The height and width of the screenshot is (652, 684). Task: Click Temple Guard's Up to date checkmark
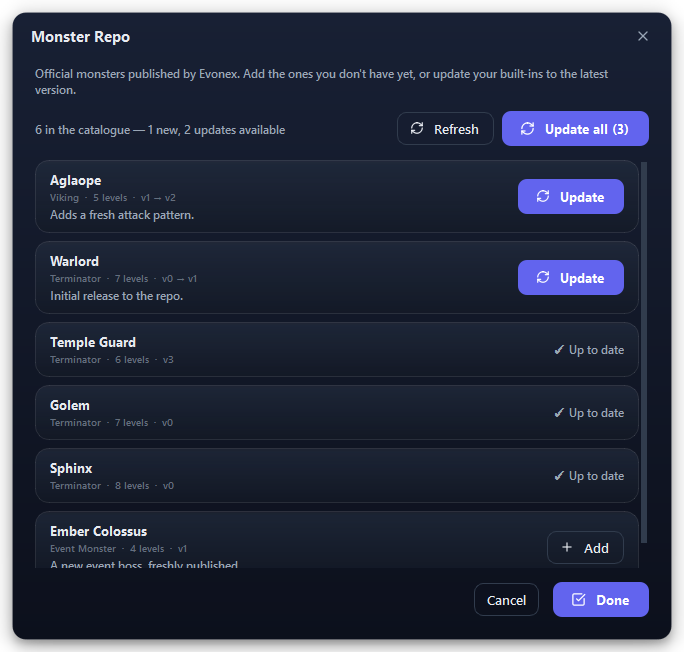point(559,350)
